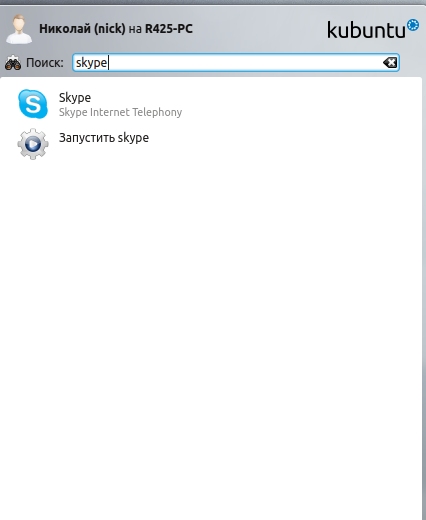The image size is (426, 520).
Task: Focus the Поиск search input field
Action: coord(236,62)
